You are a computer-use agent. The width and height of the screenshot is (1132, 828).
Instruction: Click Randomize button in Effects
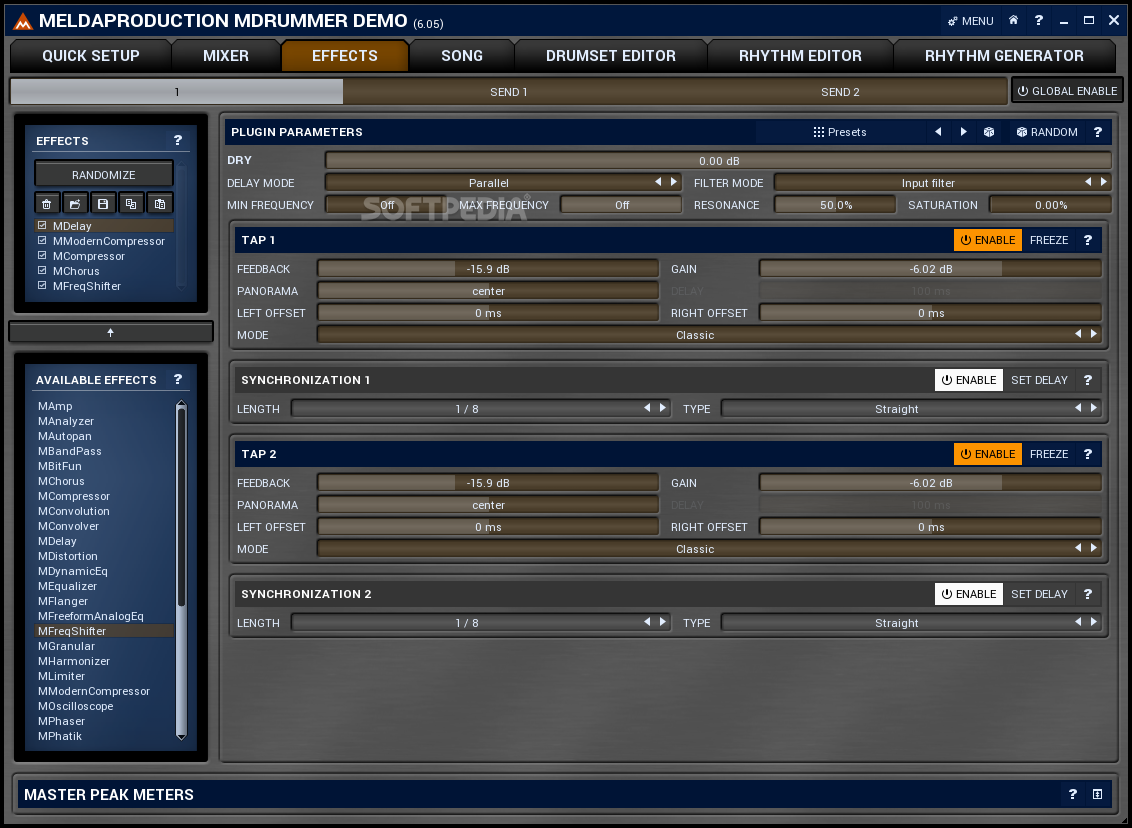coord(104,175)
